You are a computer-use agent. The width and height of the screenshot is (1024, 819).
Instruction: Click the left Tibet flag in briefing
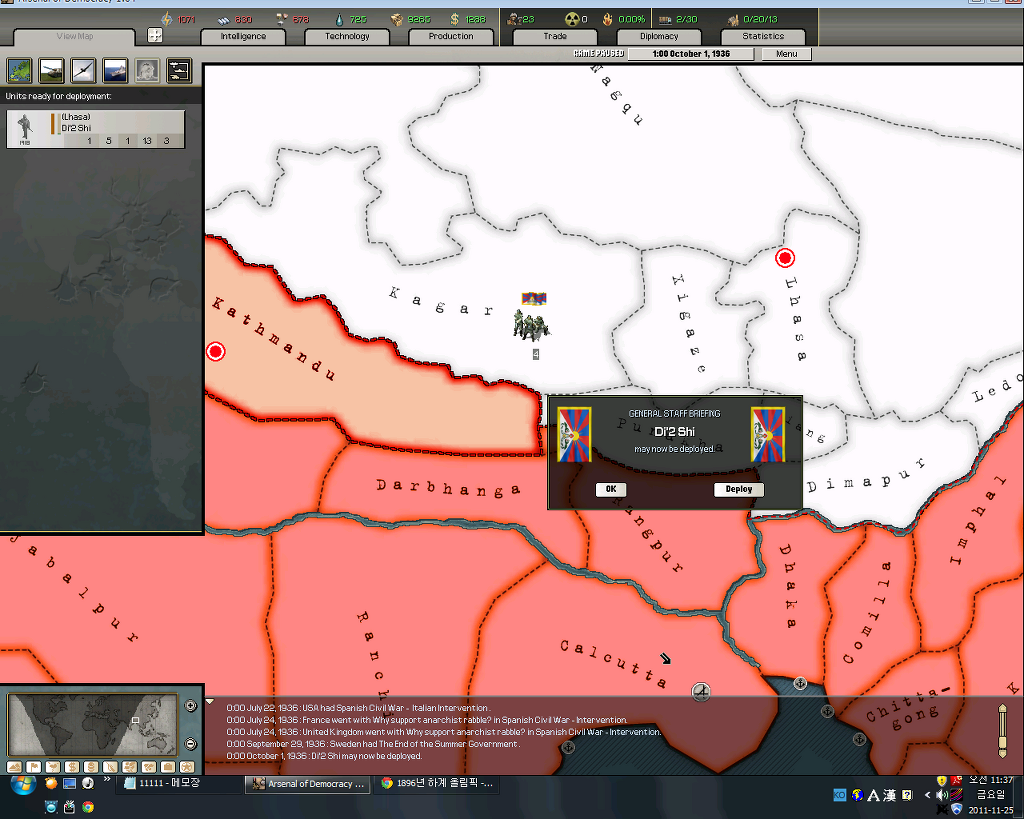(575, 435)
